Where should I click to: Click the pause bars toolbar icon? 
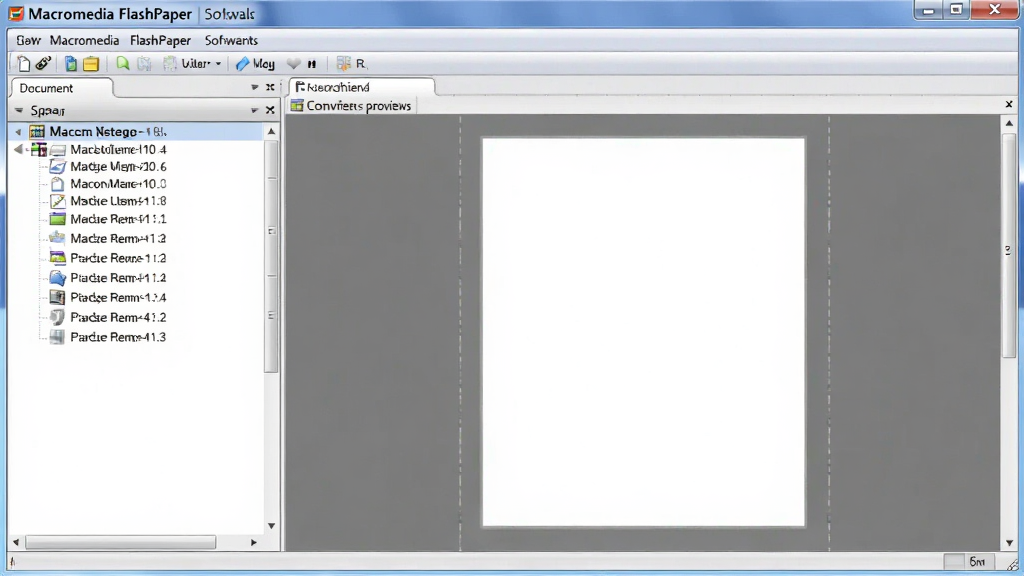(x=312, y=64)
